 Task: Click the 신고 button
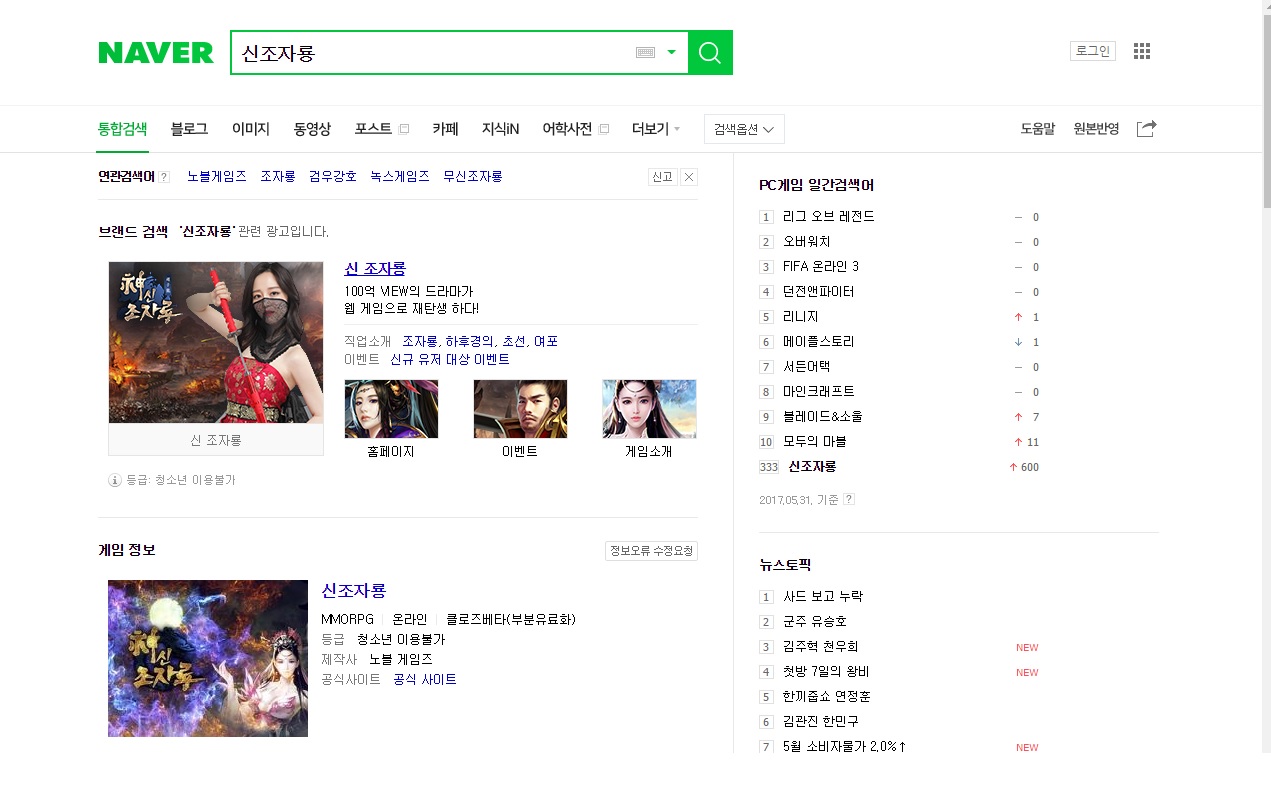[x=662, y=177]
